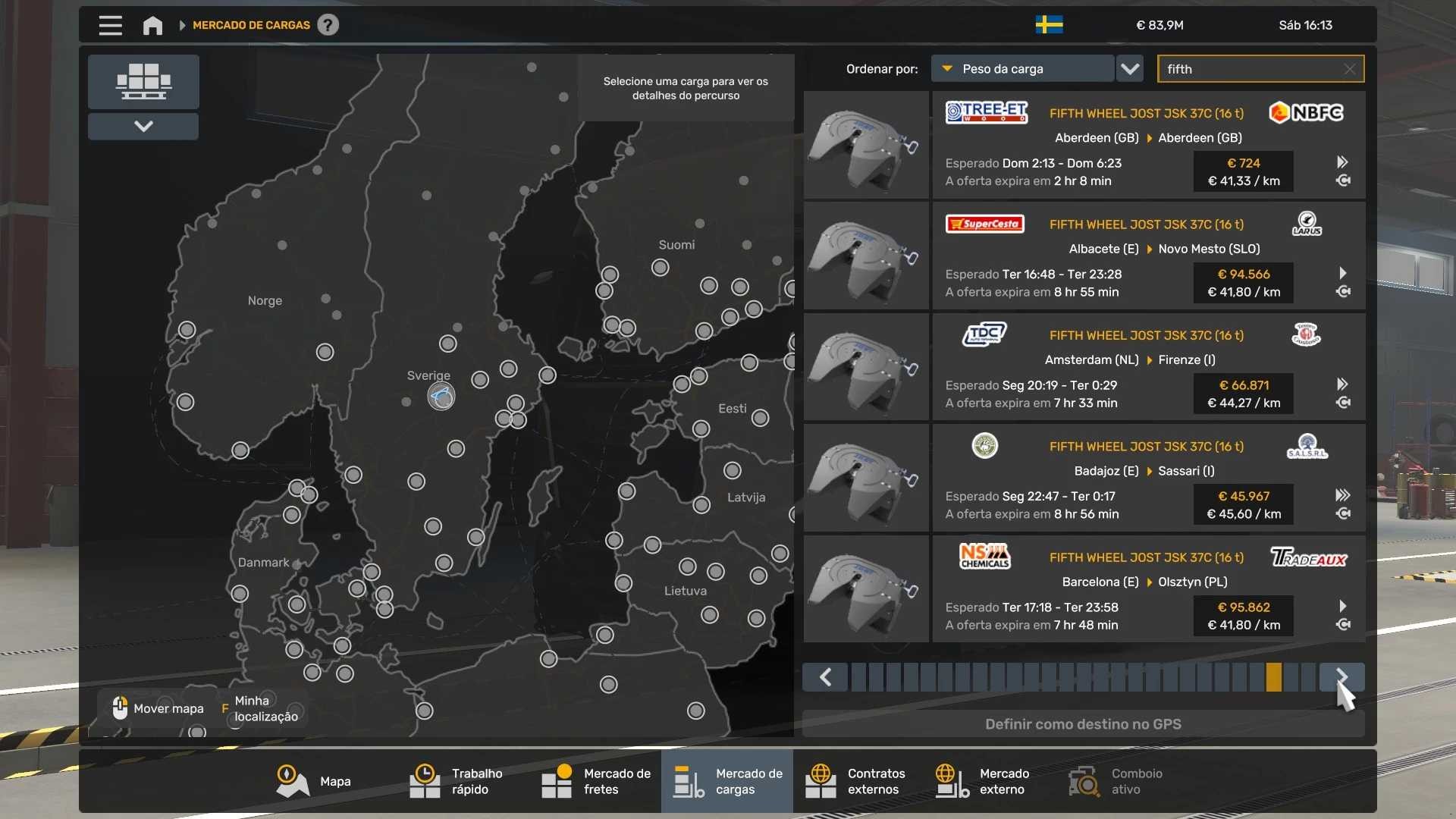Select the Barcelona to Olsztyn cargo offer
Image resolution: width=1456 pixels, height=819 pixels.
(1084, 589)
